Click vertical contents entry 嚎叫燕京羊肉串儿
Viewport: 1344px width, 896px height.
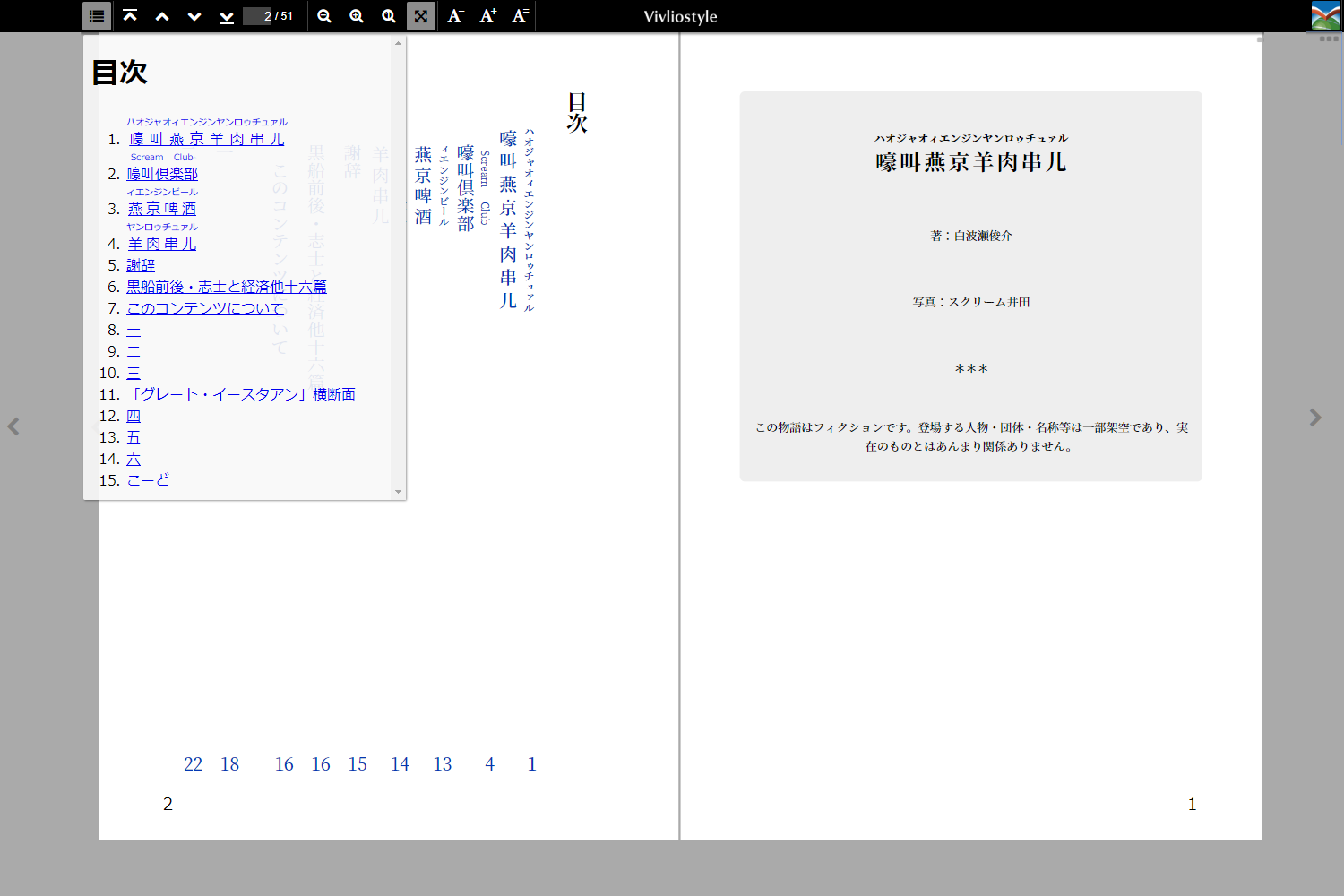click(x=509, y=220)
